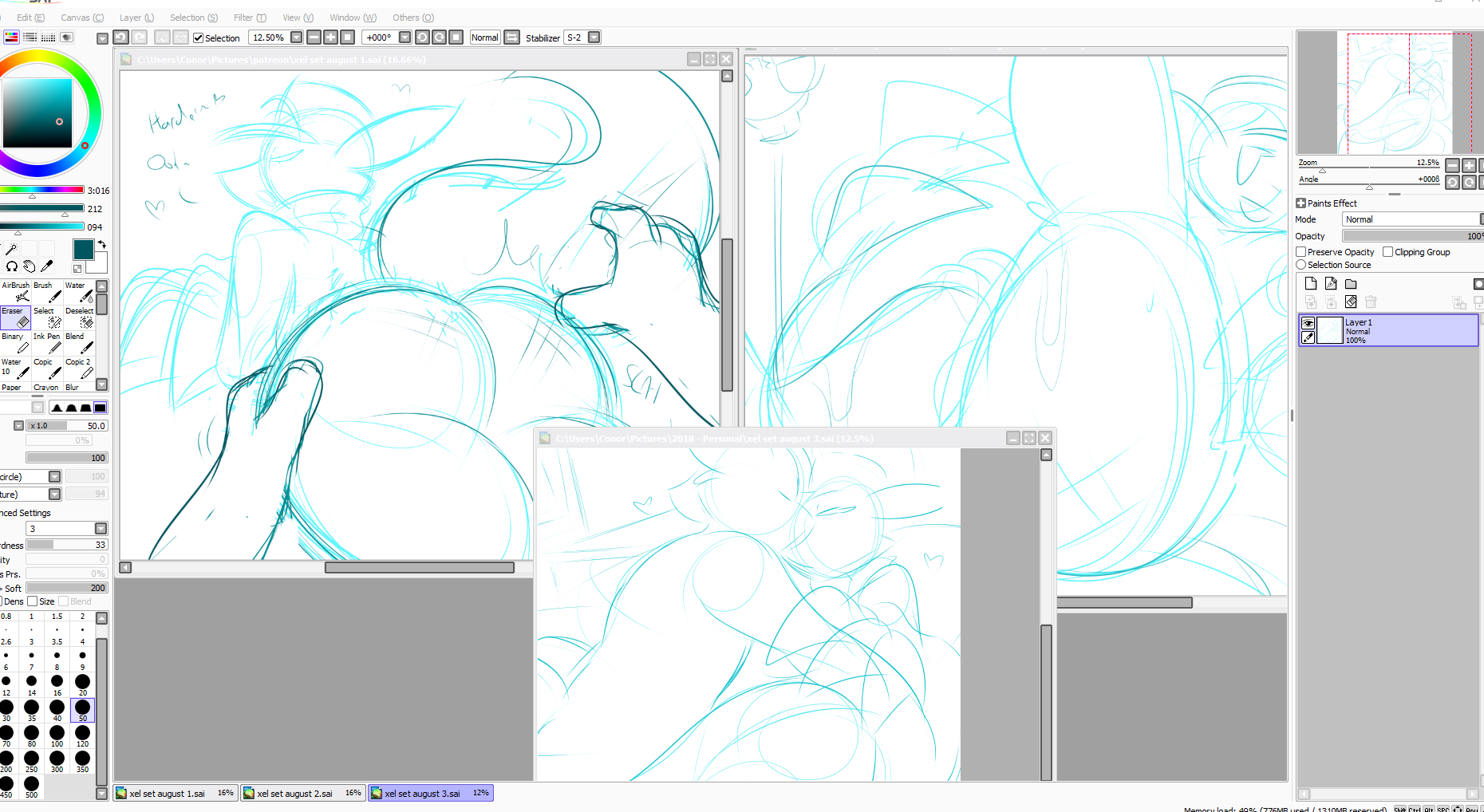The height and width of the screenshot is (812, 1484).
Task: Select the Water 10 brush
Action: 15,369
